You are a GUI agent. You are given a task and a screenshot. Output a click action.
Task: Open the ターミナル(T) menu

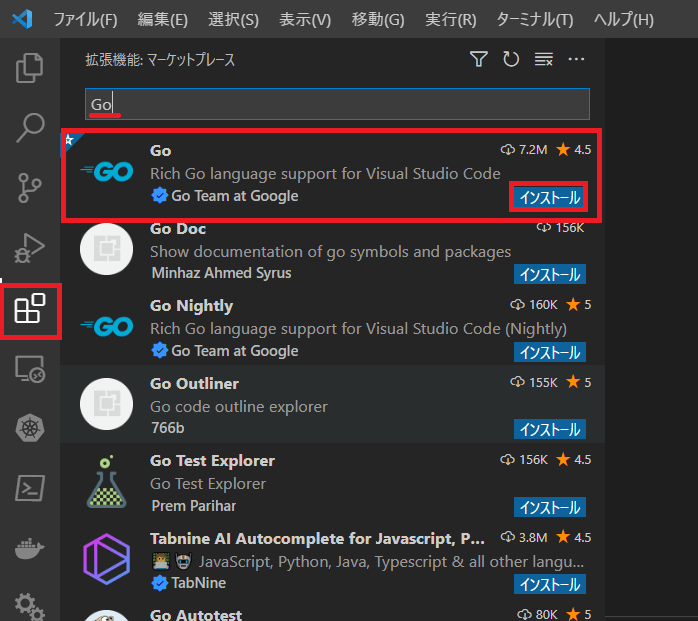click(535, 20)
